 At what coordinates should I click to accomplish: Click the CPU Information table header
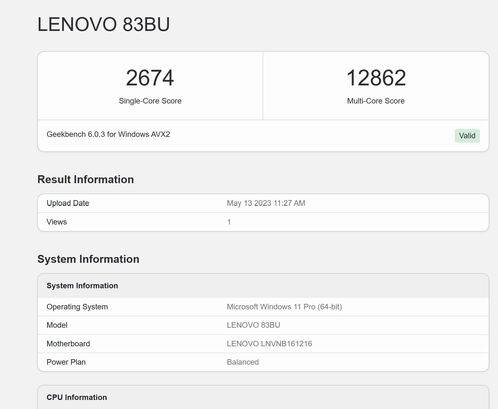263,397
